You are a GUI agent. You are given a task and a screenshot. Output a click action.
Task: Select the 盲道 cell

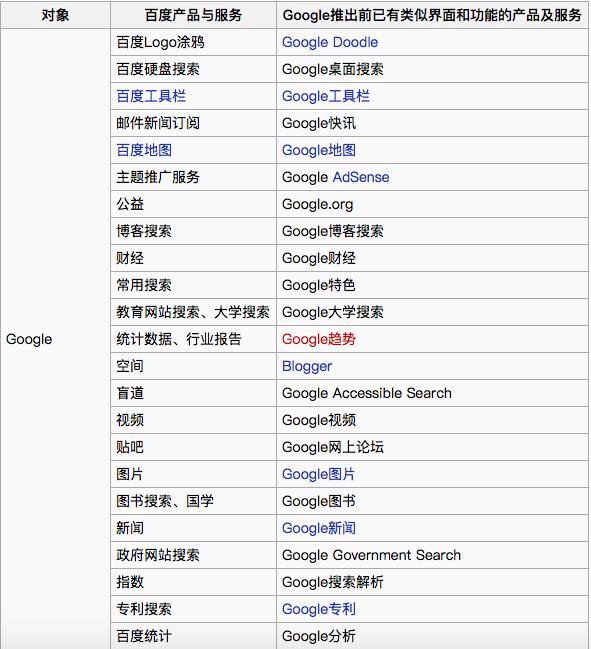[193, 393]
